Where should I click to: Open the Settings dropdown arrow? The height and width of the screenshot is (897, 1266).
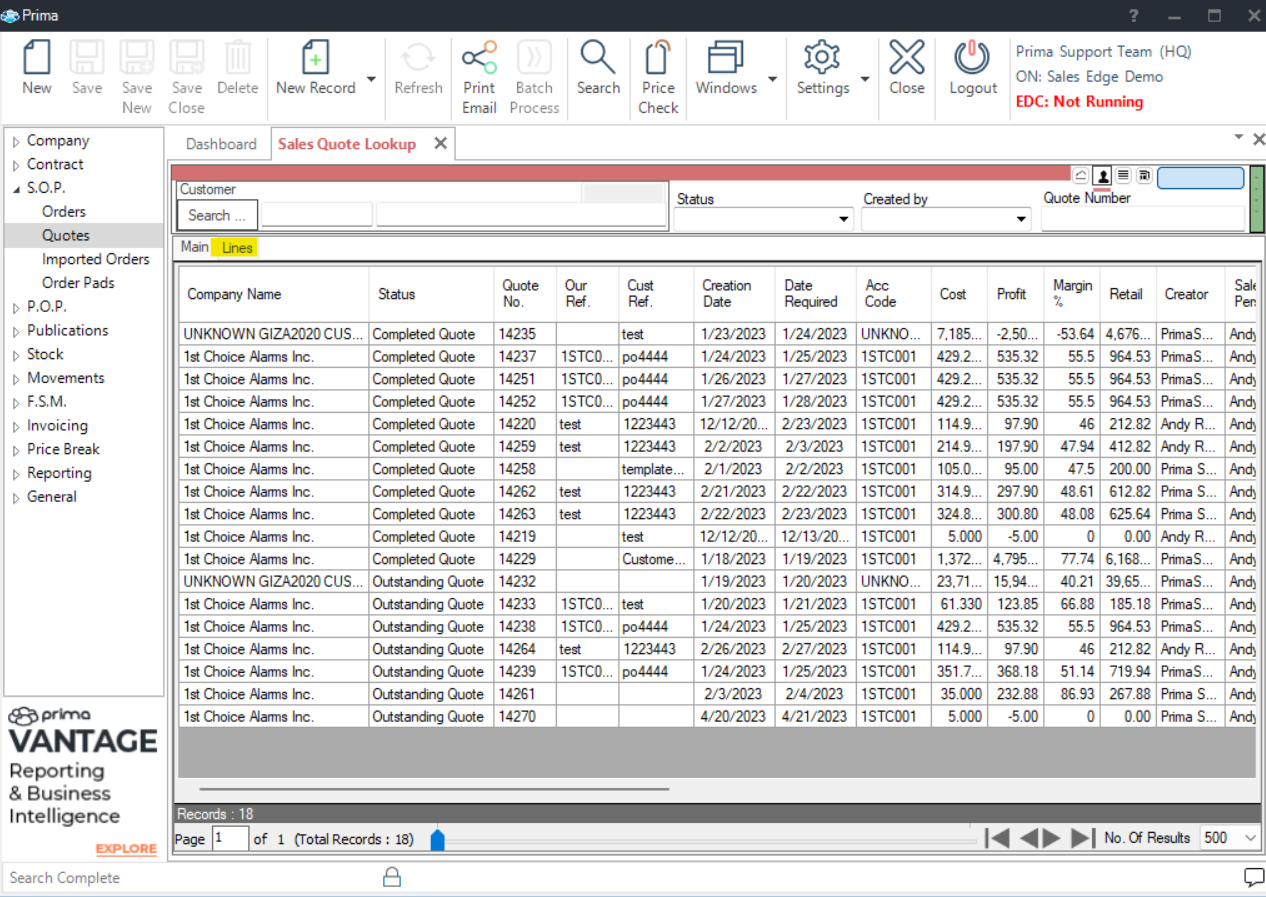tap(865, 79)
